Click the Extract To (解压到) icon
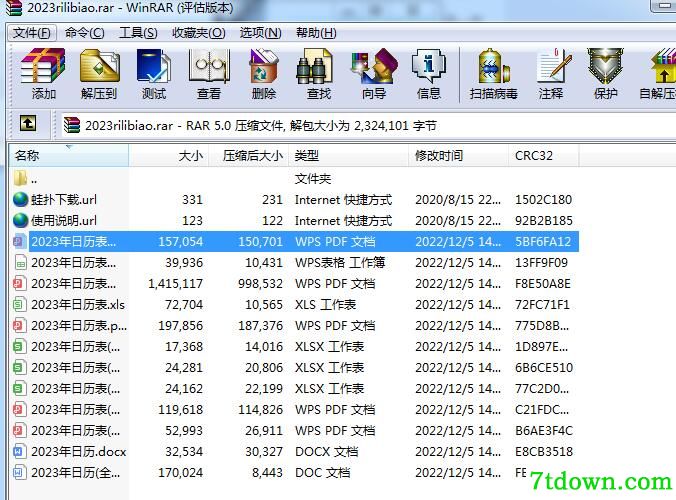676x500 pixels. 100,66
